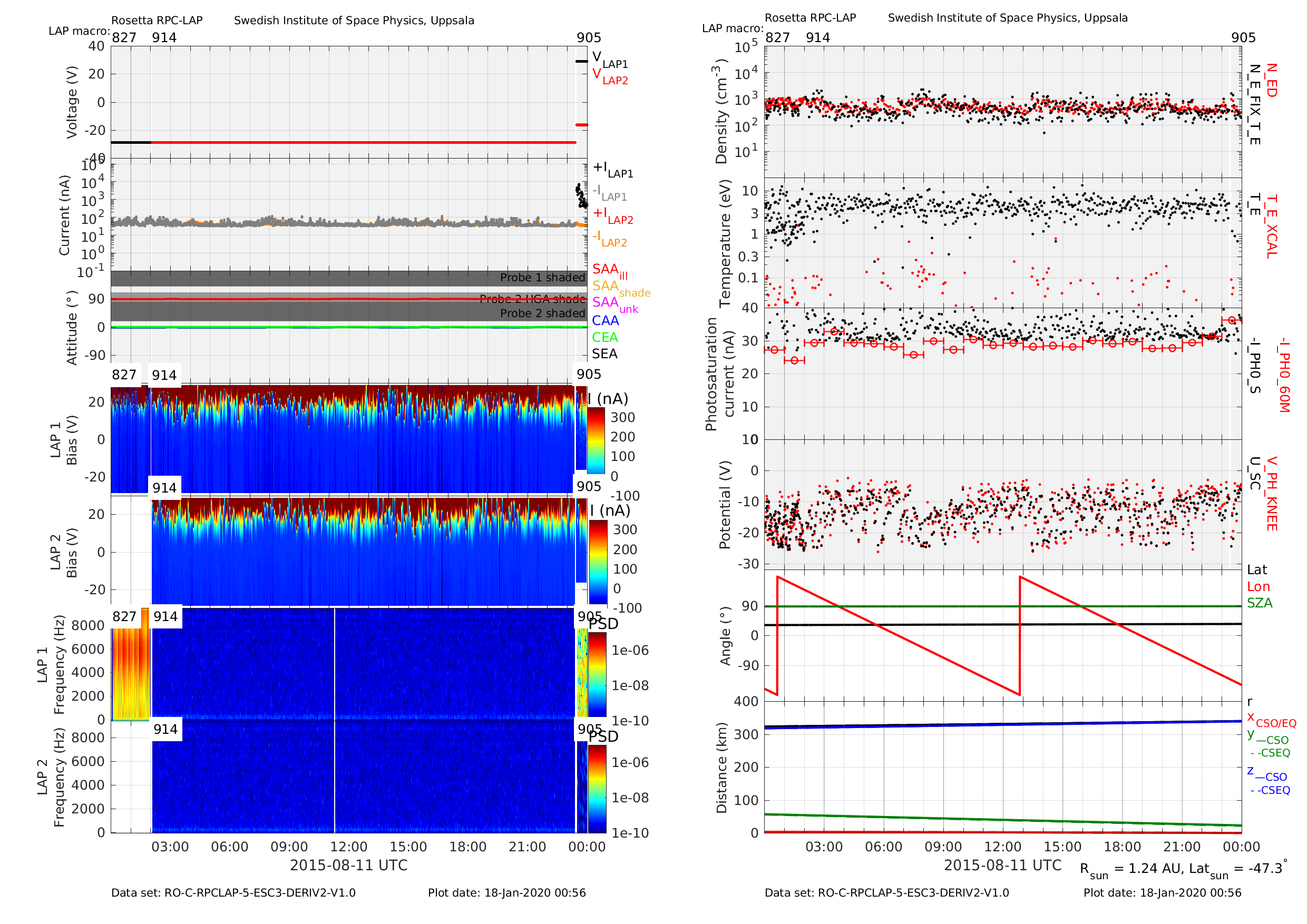Click the left data set RO-C-RPCLAP text
The image size is (1307, 924).
233,893
